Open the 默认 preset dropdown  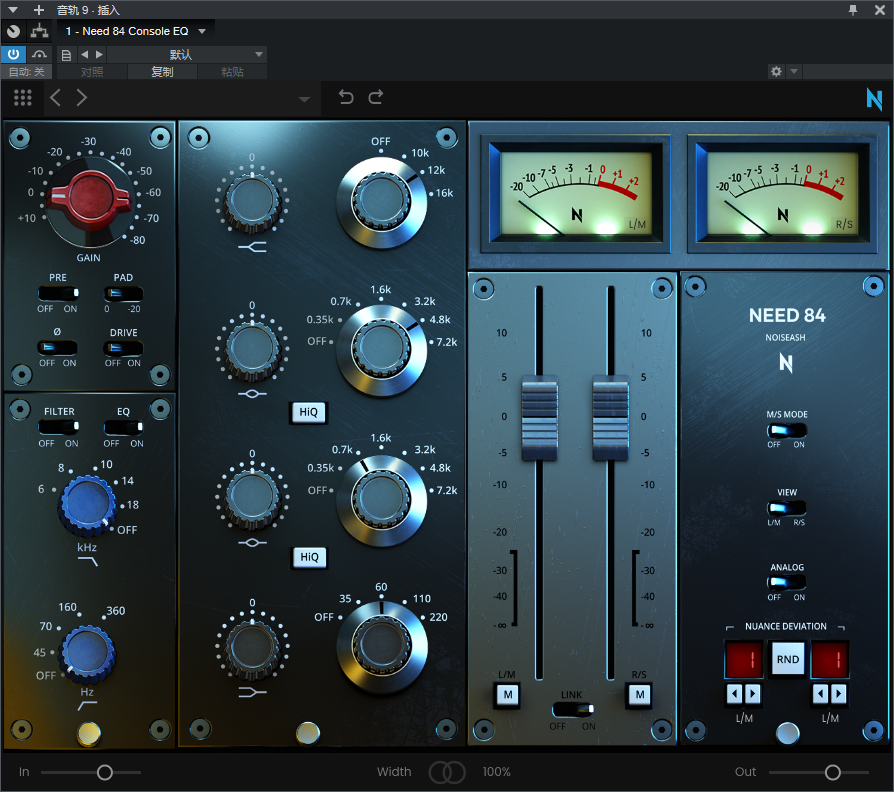point(186,55)
